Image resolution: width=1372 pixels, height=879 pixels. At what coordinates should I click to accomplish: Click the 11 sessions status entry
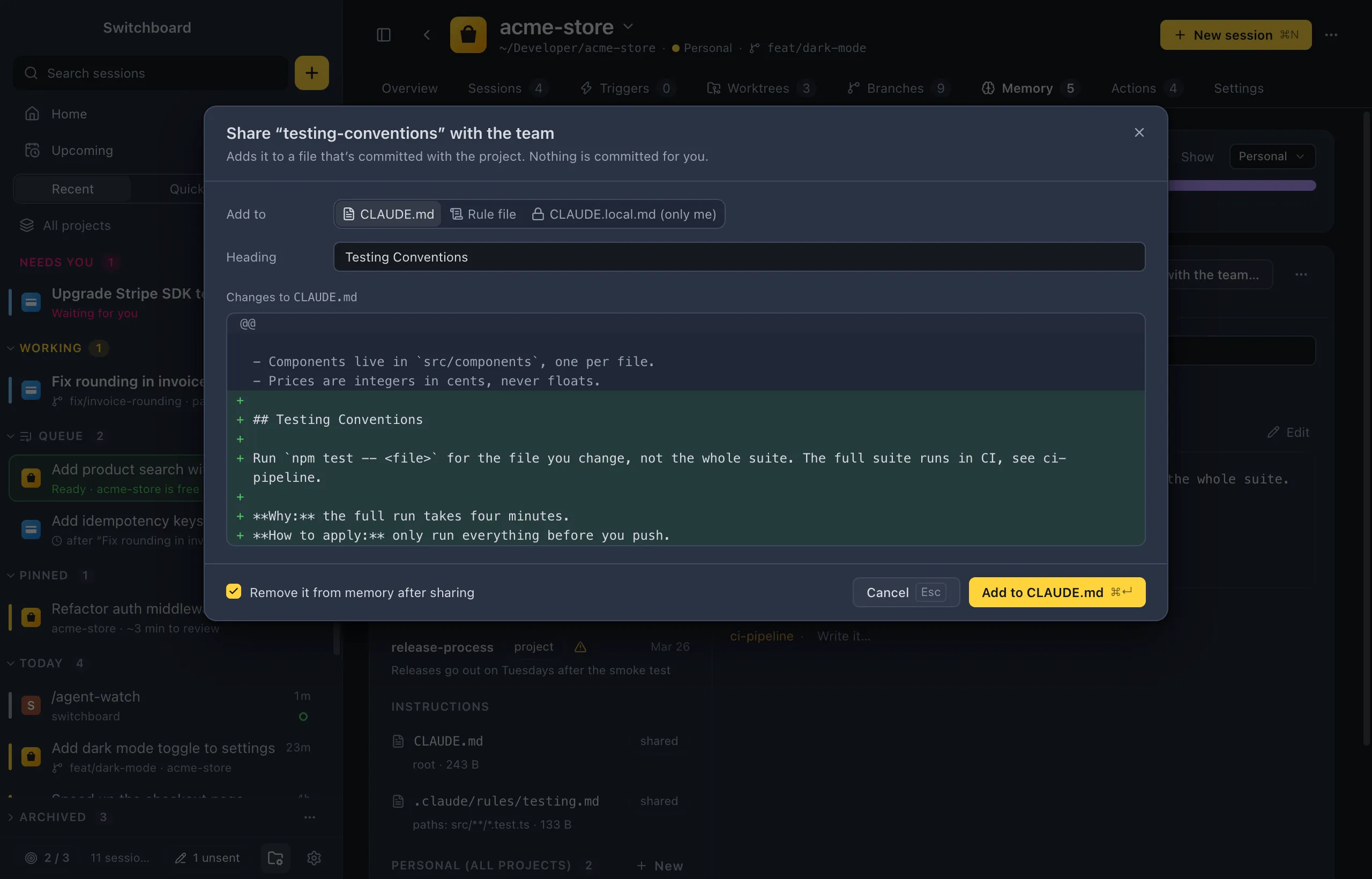(120, 858)
